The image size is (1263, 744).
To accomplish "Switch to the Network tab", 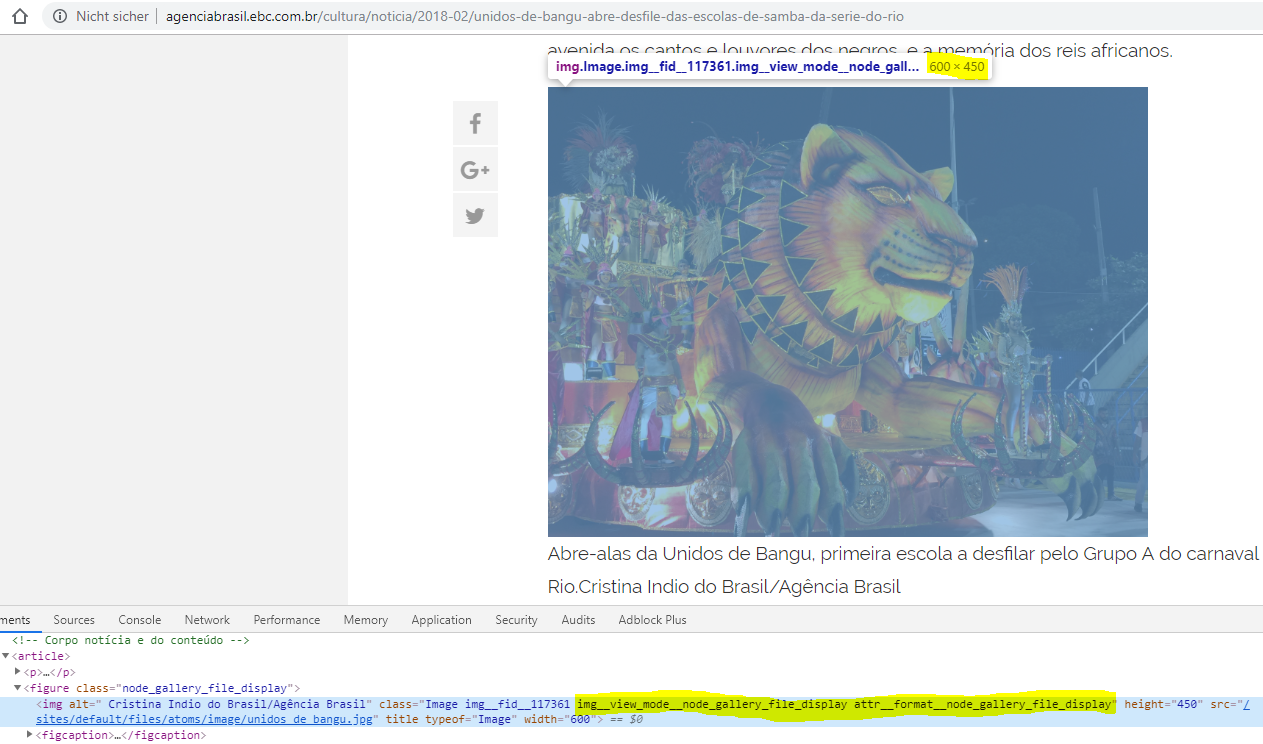I will [207, 620].
